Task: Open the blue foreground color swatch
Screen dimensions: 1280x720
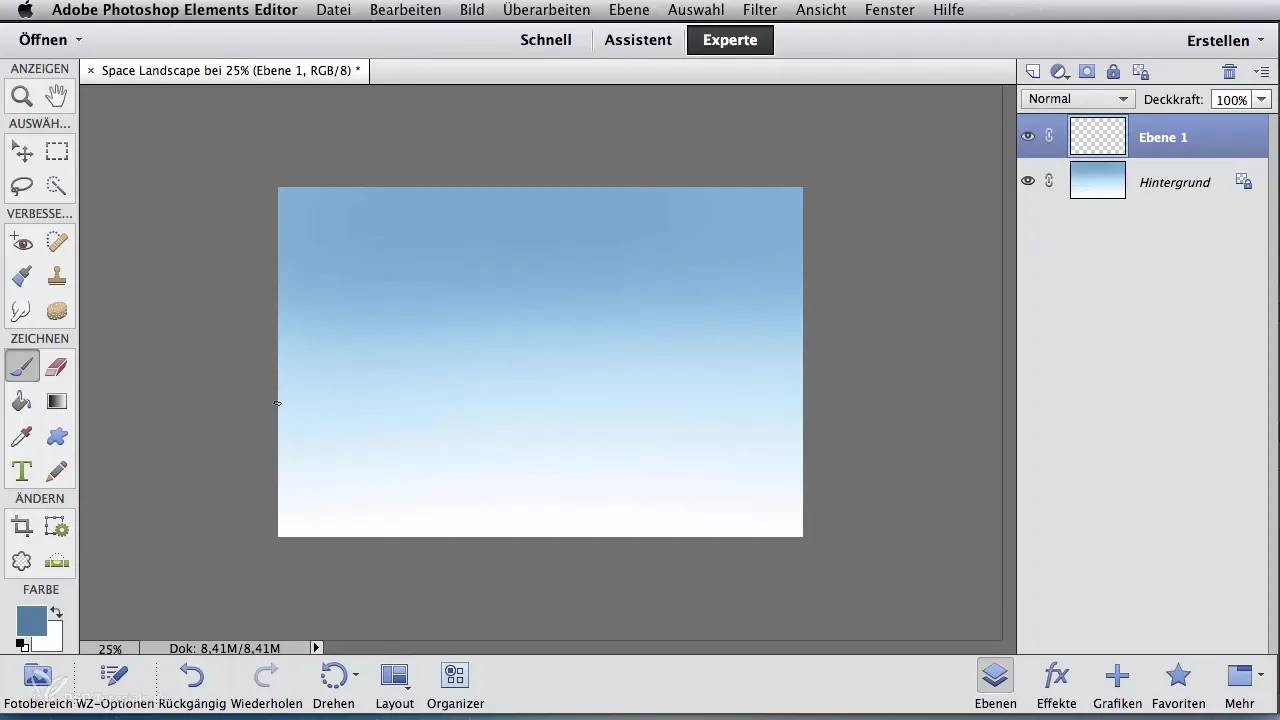Action: 31,620
